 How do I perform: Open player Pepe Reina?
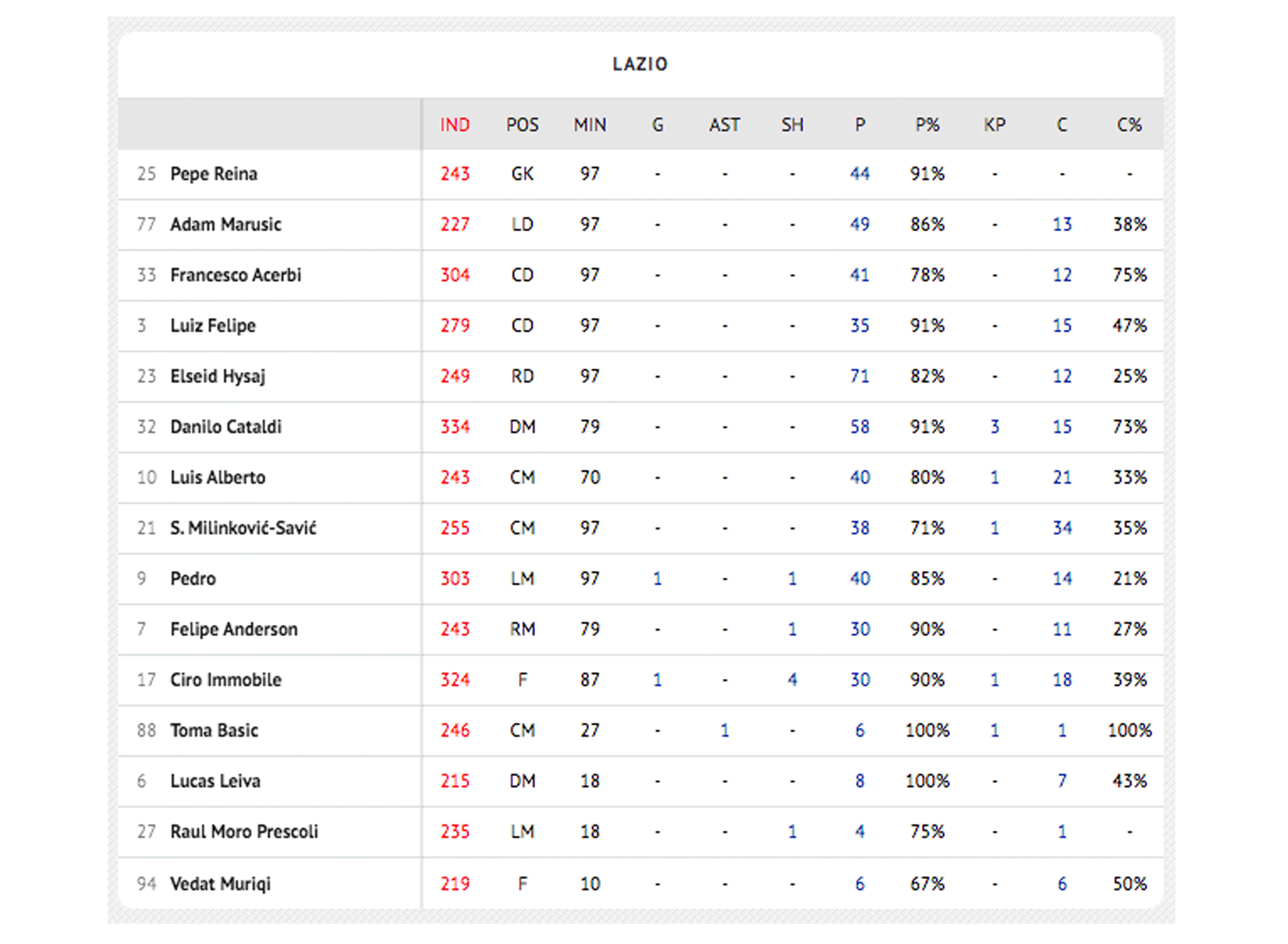tap(214, 174)
